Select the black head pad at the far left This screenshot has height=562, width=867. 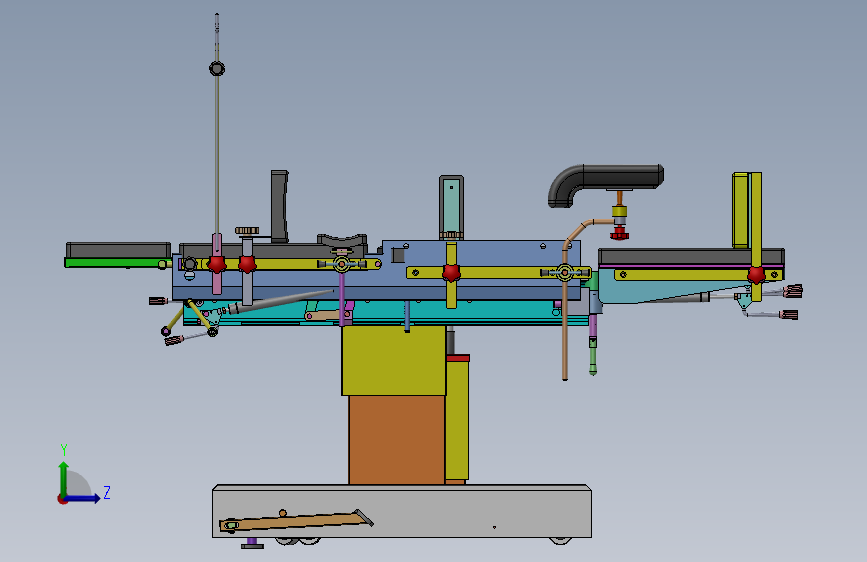coord(118,250)
